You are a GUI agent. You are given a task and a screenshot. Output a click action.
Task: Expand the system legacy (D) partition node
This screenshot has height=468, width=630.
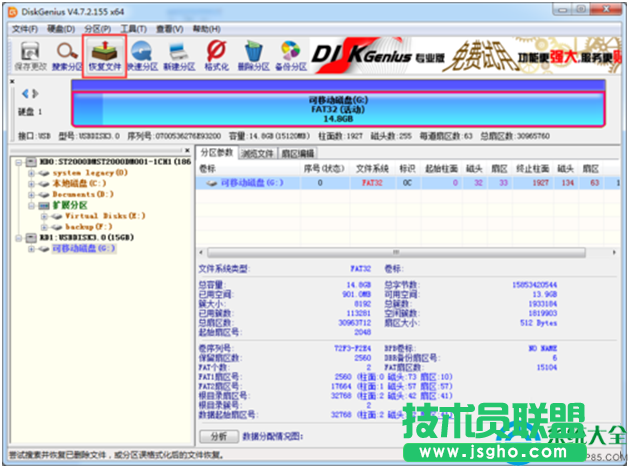coord(31,173)
